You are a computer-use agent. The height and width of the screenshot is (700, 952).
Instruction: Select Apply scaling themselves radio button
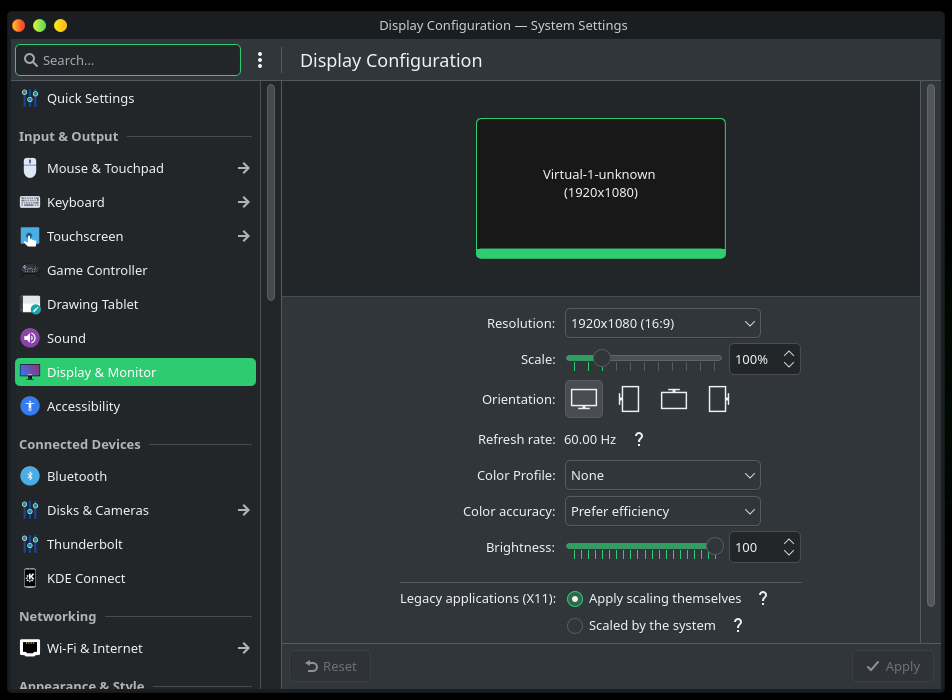click(x=575, y=599)
